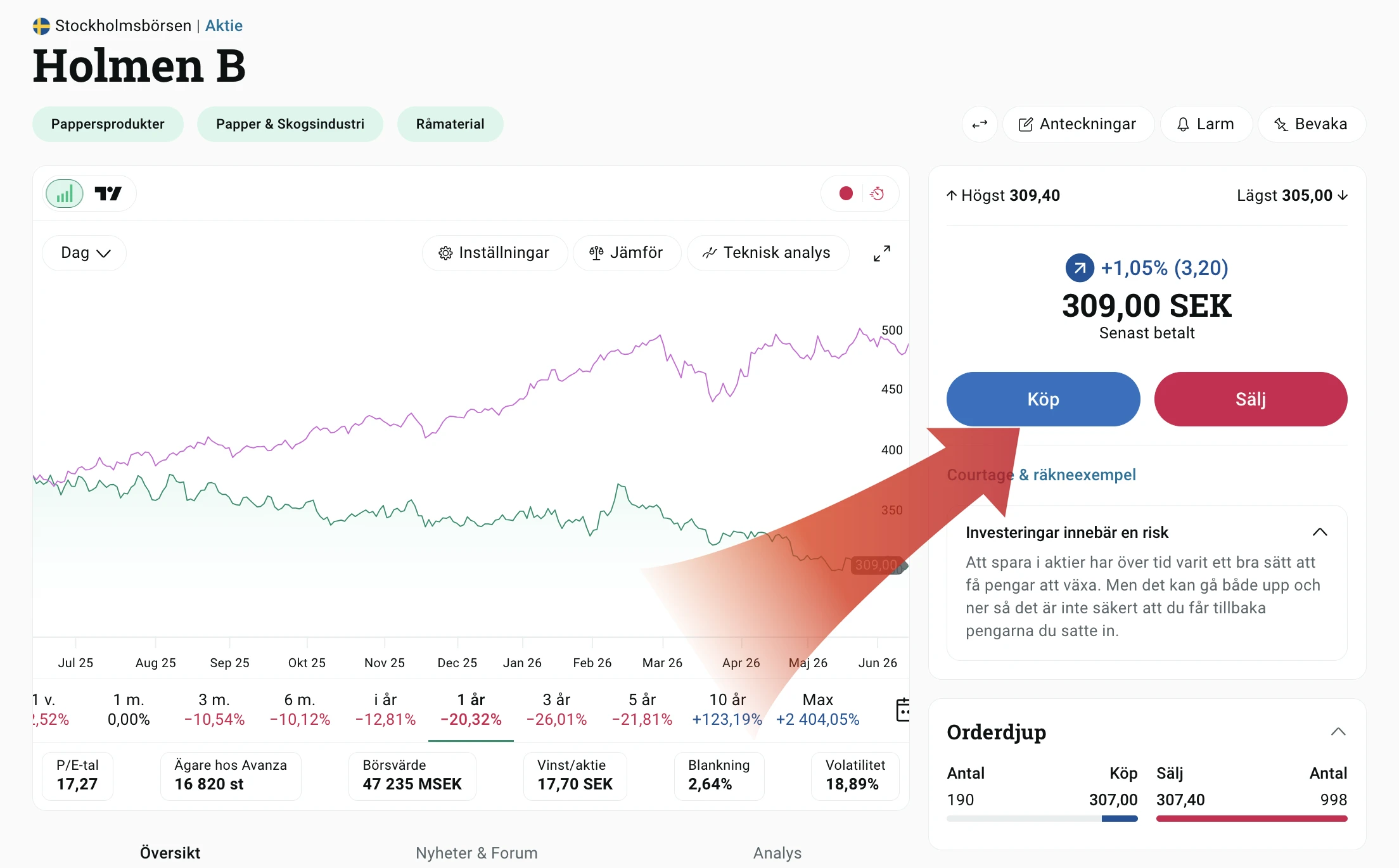The height and width of the screenshot is (868, 1399).
Task: Click the Sälj sell button
Action: (x=1251, y=399)
